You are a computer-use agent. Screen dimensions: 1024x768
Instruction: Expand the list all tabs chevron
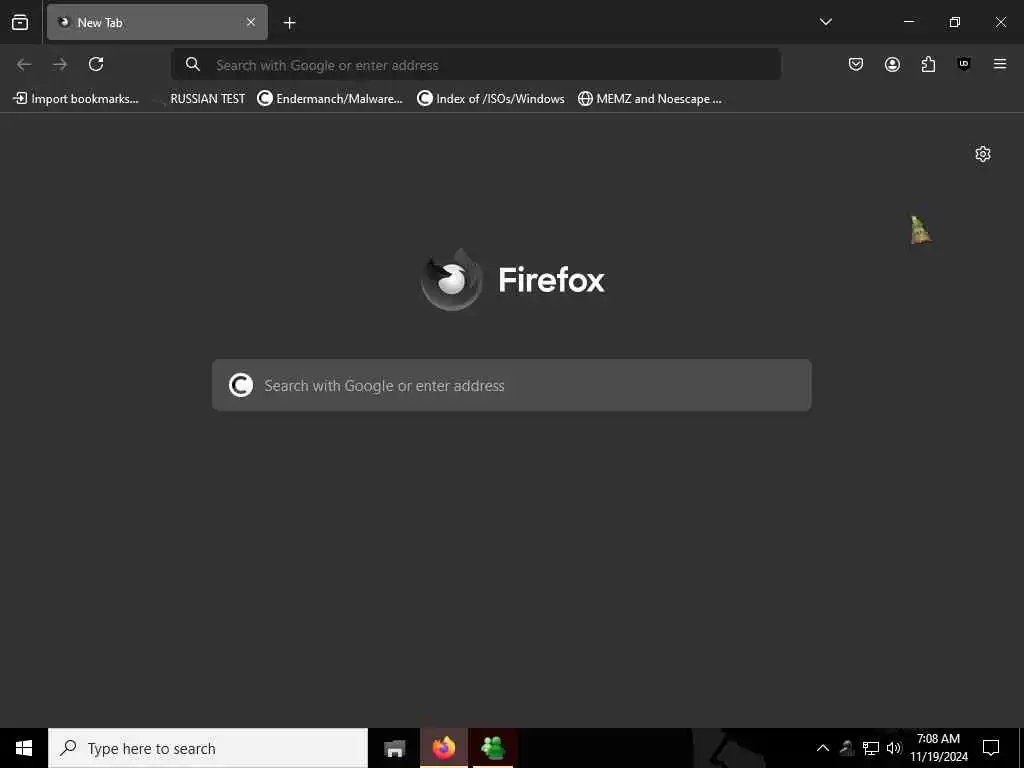pyautogui.click(x=825, y=22)
